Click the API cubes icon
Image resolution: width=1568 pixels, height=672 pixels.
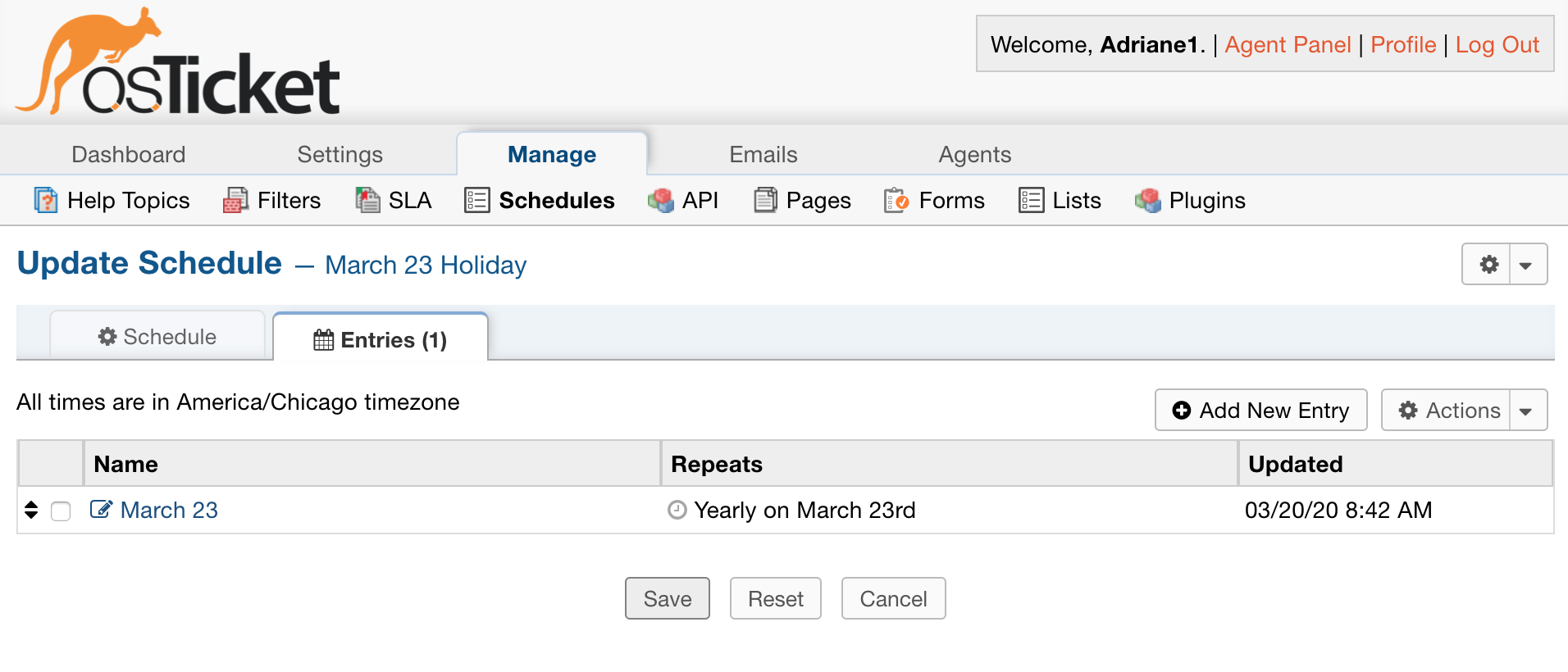pos(660,200)
